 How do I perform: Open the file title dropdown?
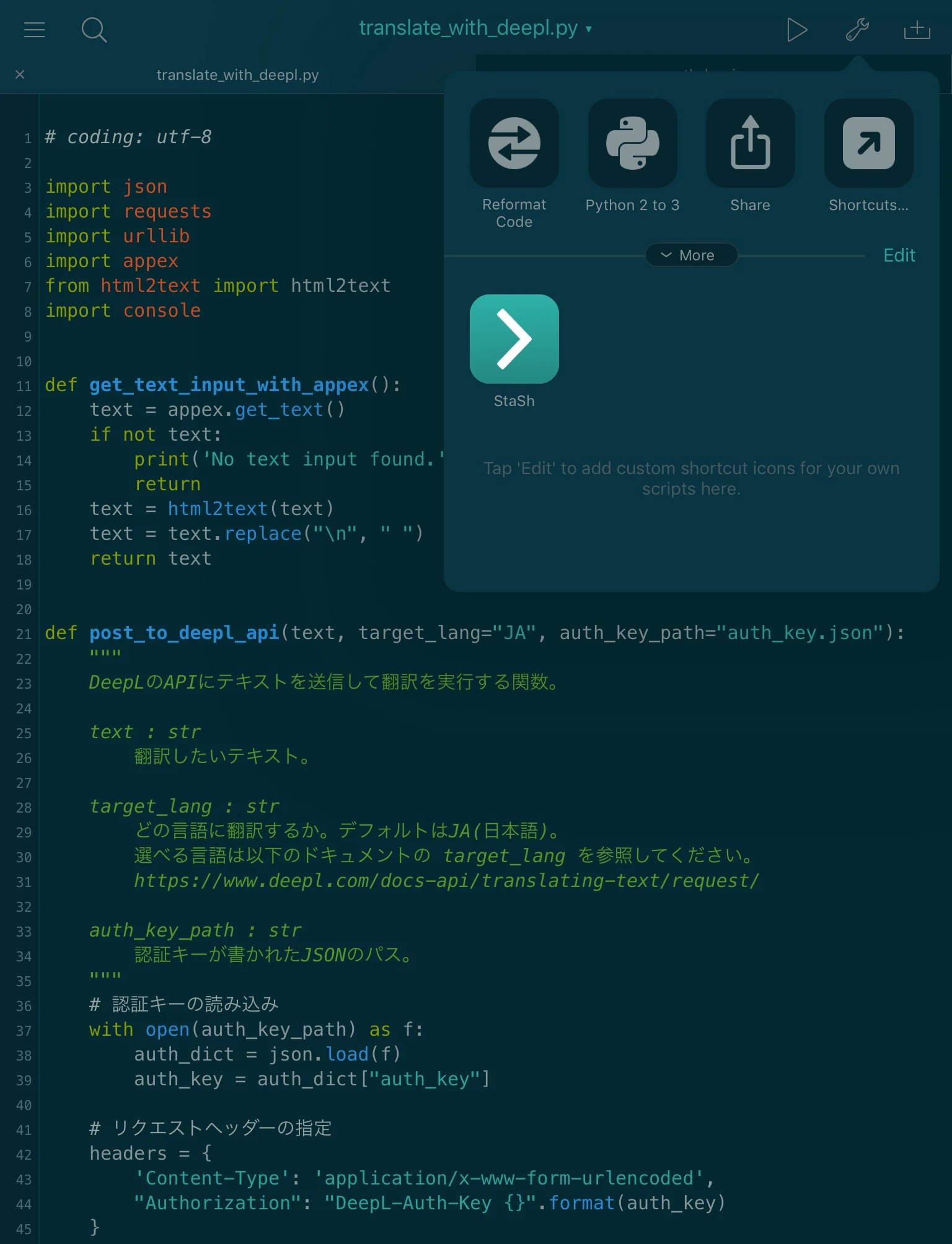point(475,29)
